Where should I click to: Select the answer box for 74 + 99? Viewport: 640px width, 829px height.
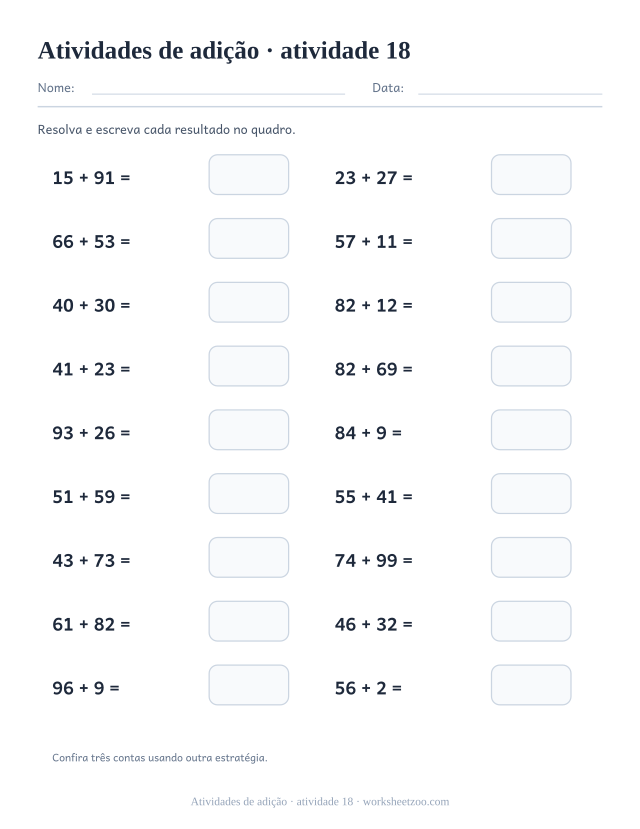click(x=531, y=557)
